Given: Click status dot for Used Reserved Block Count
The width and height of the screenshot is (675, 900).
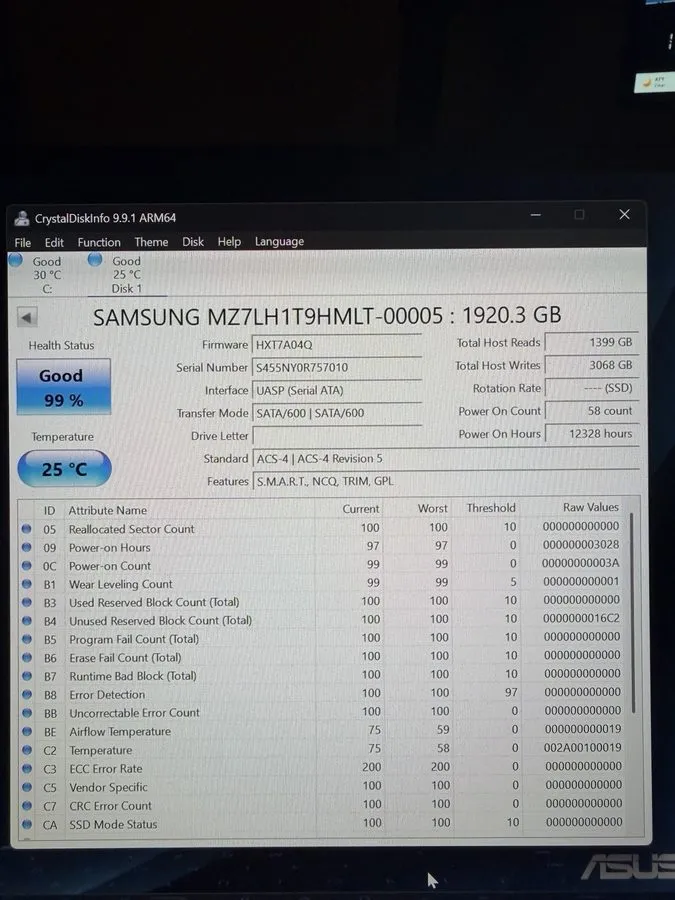Looking at the screenshot, I should [x=26, y=602].
